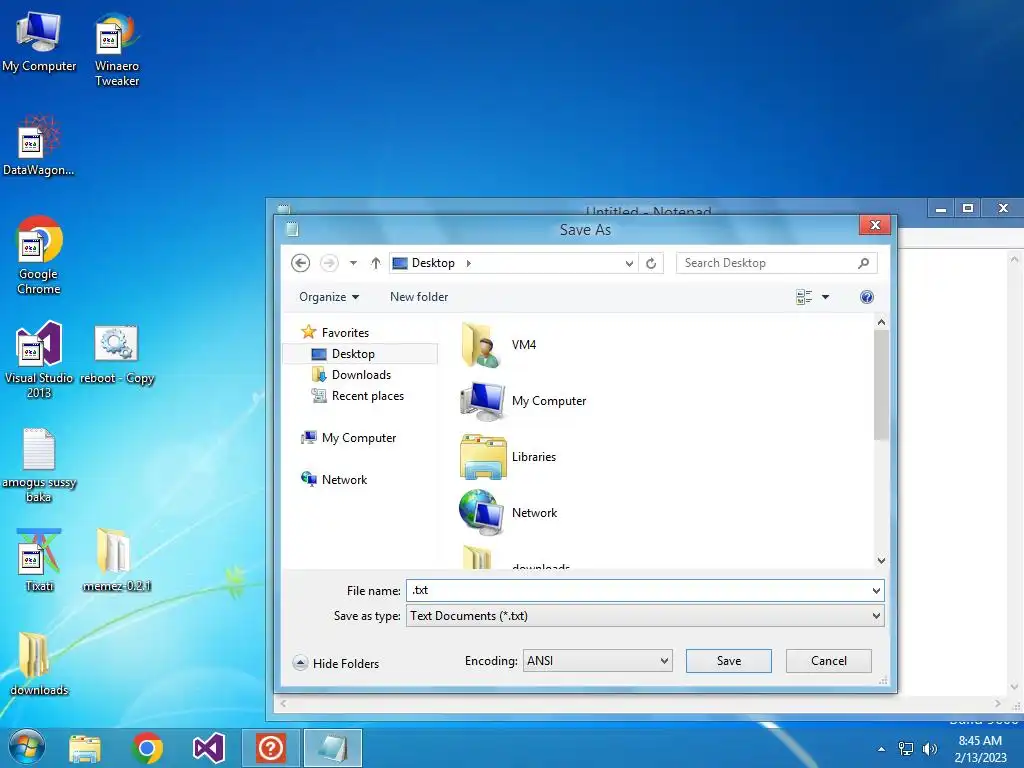Open recent locations dropdown arrow

(x=353, y=263)
